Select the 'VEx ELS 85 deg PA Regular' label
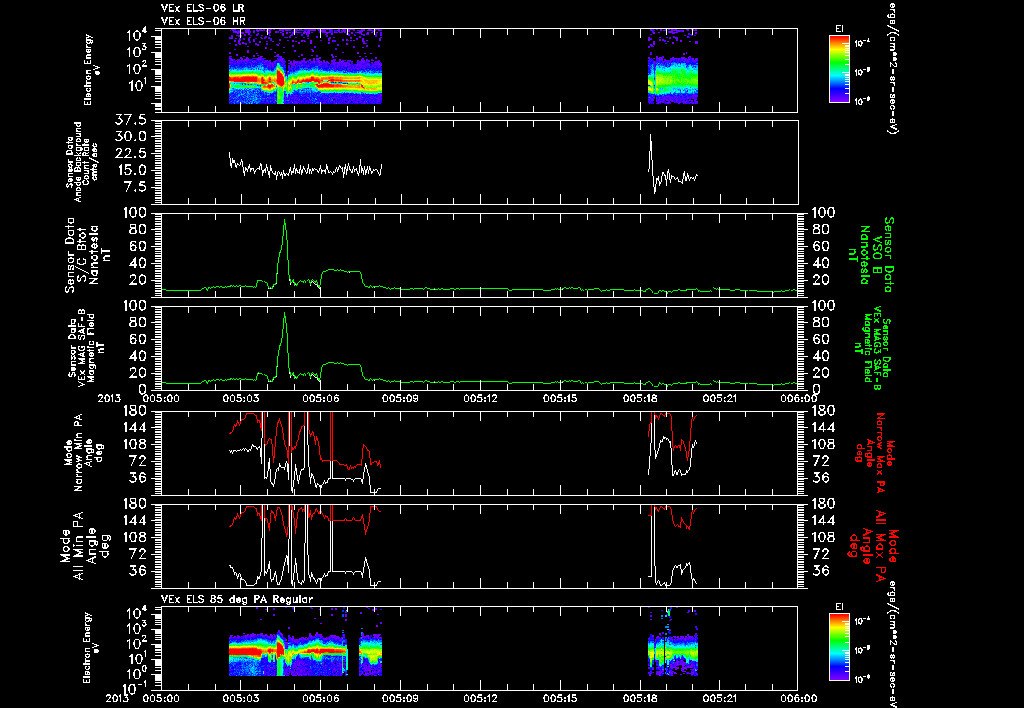 (x=237, y=599)
